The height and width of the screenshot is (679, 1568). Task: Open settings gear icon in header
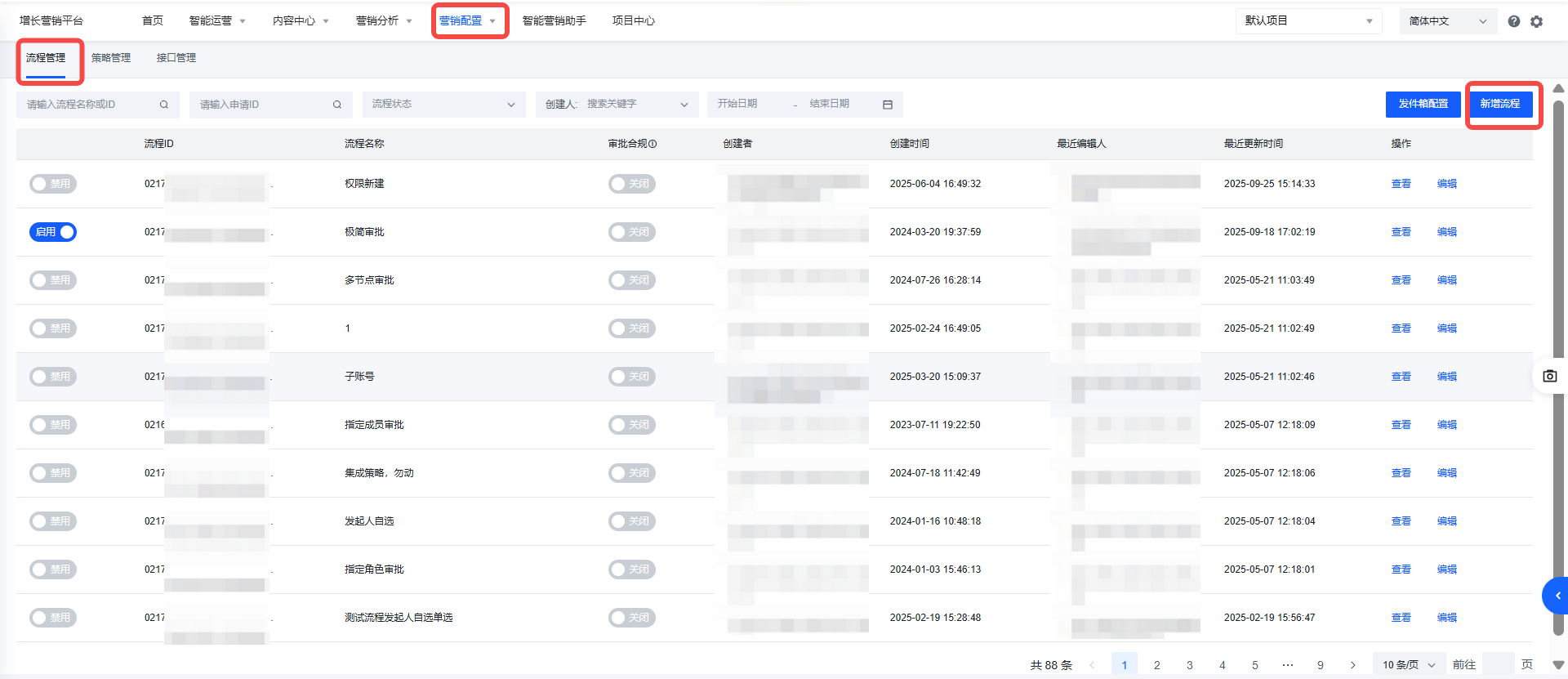tap(1536, 21)
